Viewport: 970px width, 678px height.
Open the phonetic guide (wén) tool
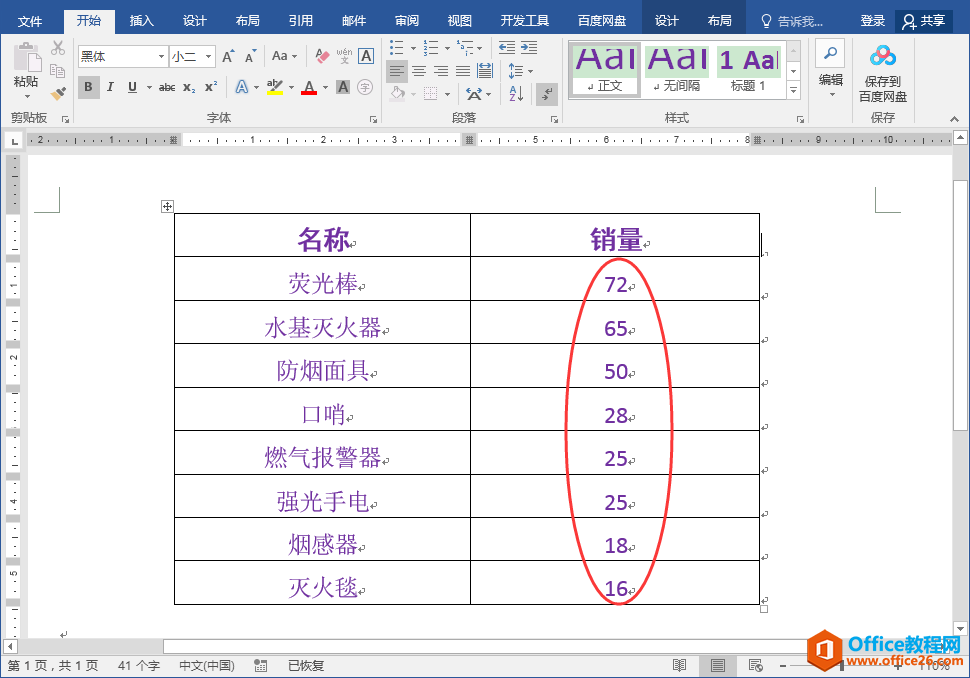(344, 56)
